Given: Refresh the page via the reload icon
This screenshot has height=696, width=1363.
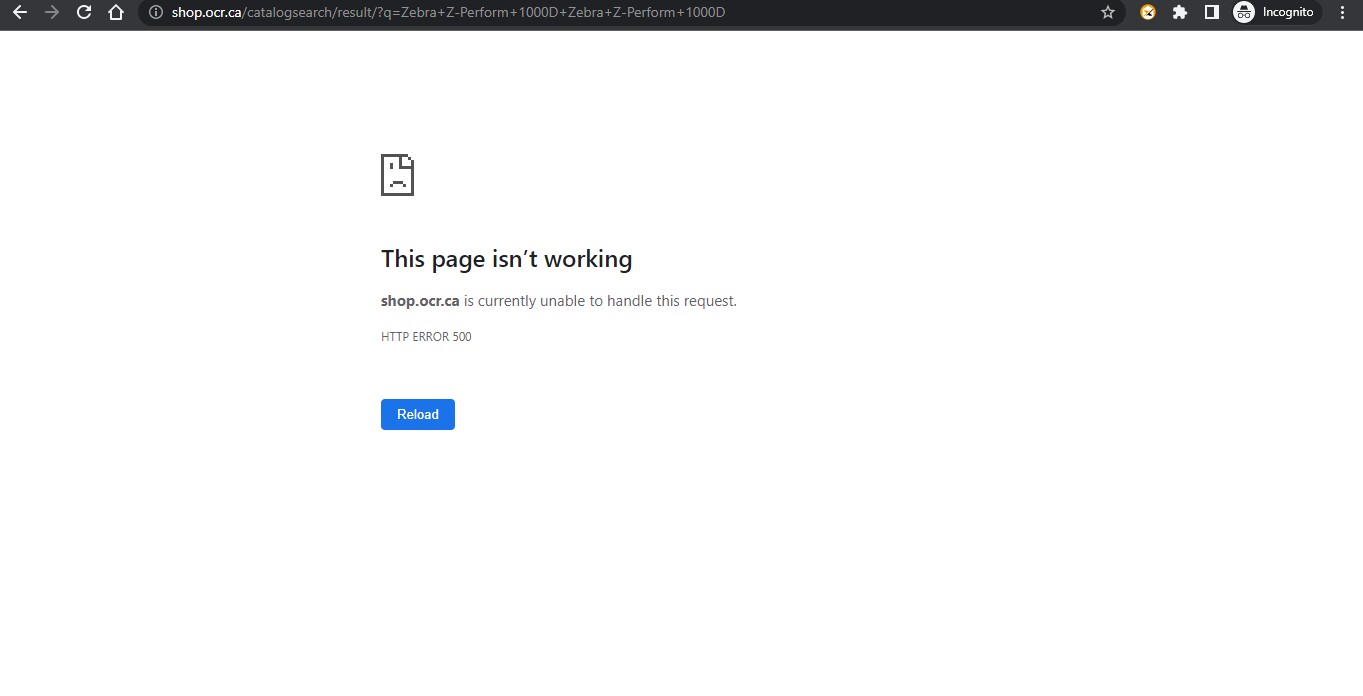Looking at the screenshot, I should coord(84,12).
